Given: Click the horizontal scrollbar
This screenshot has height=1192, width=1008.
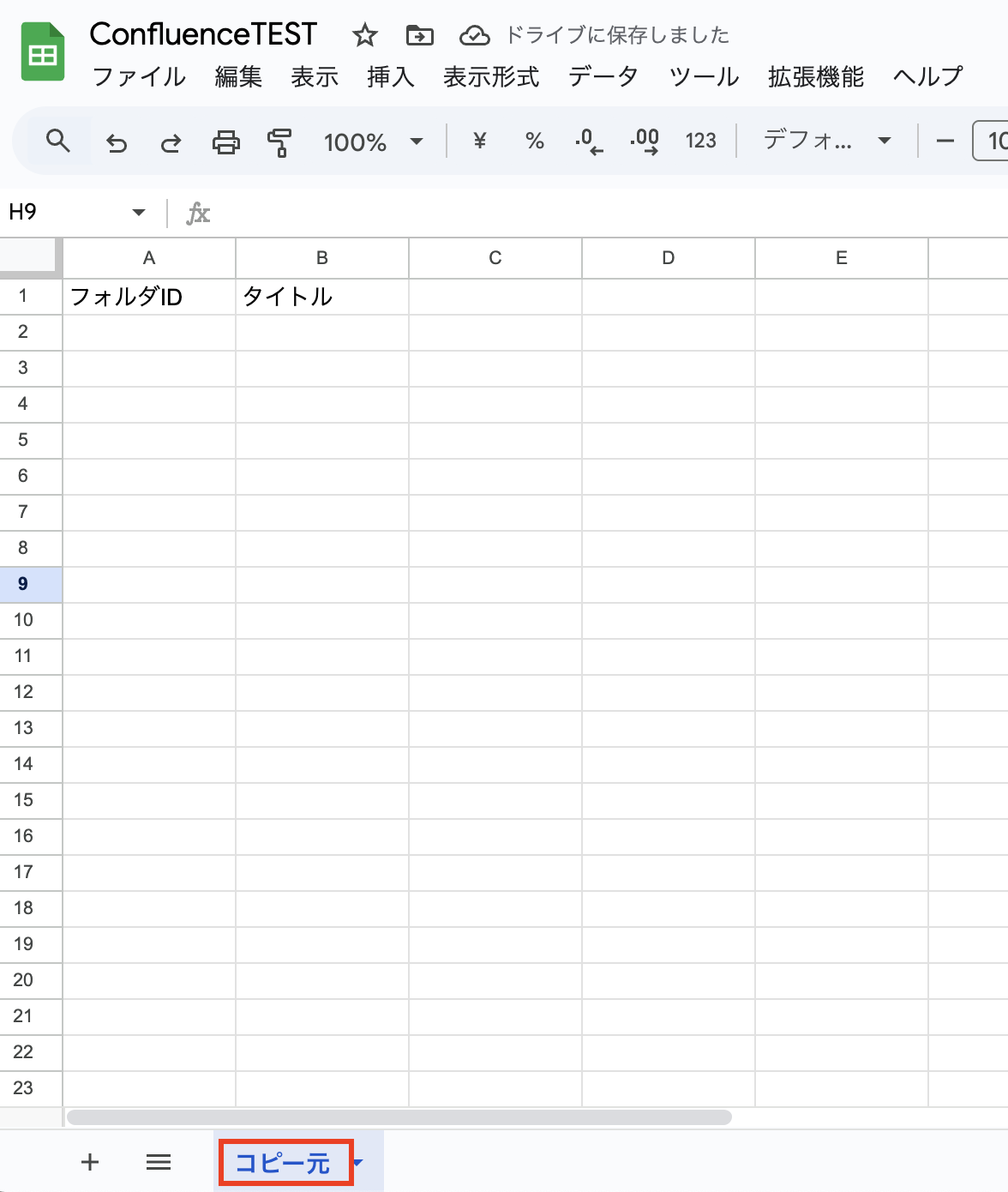Looking at the screenshot, I should click(399, 1117).
